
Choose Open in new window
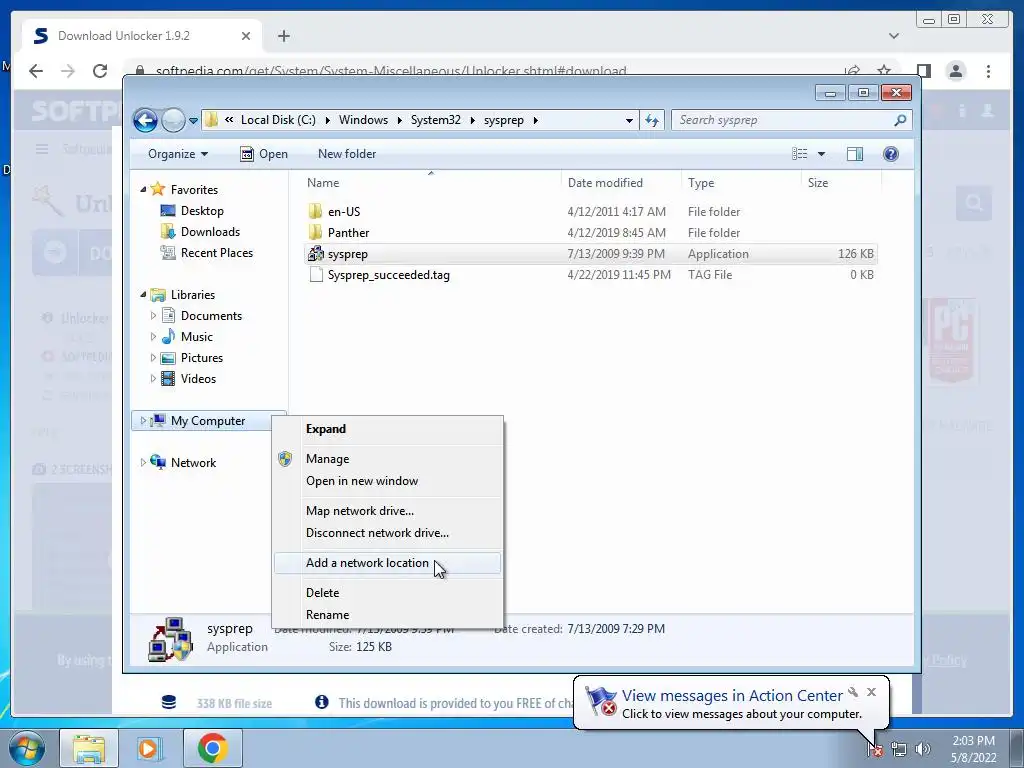coord(388,481)
